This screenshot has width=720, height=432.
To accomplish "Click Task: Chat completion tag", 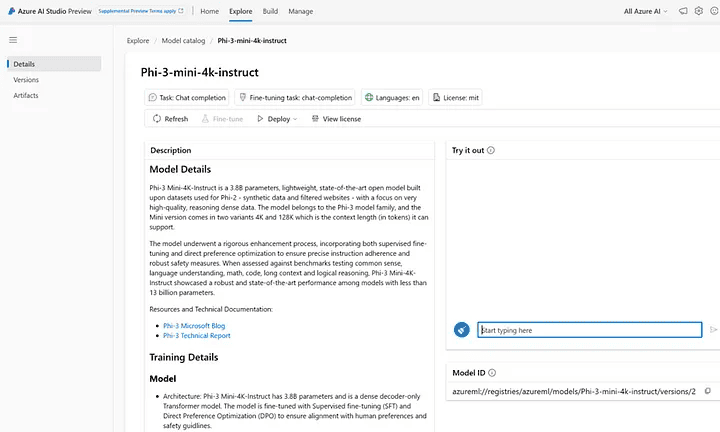I will click(187, 97).
